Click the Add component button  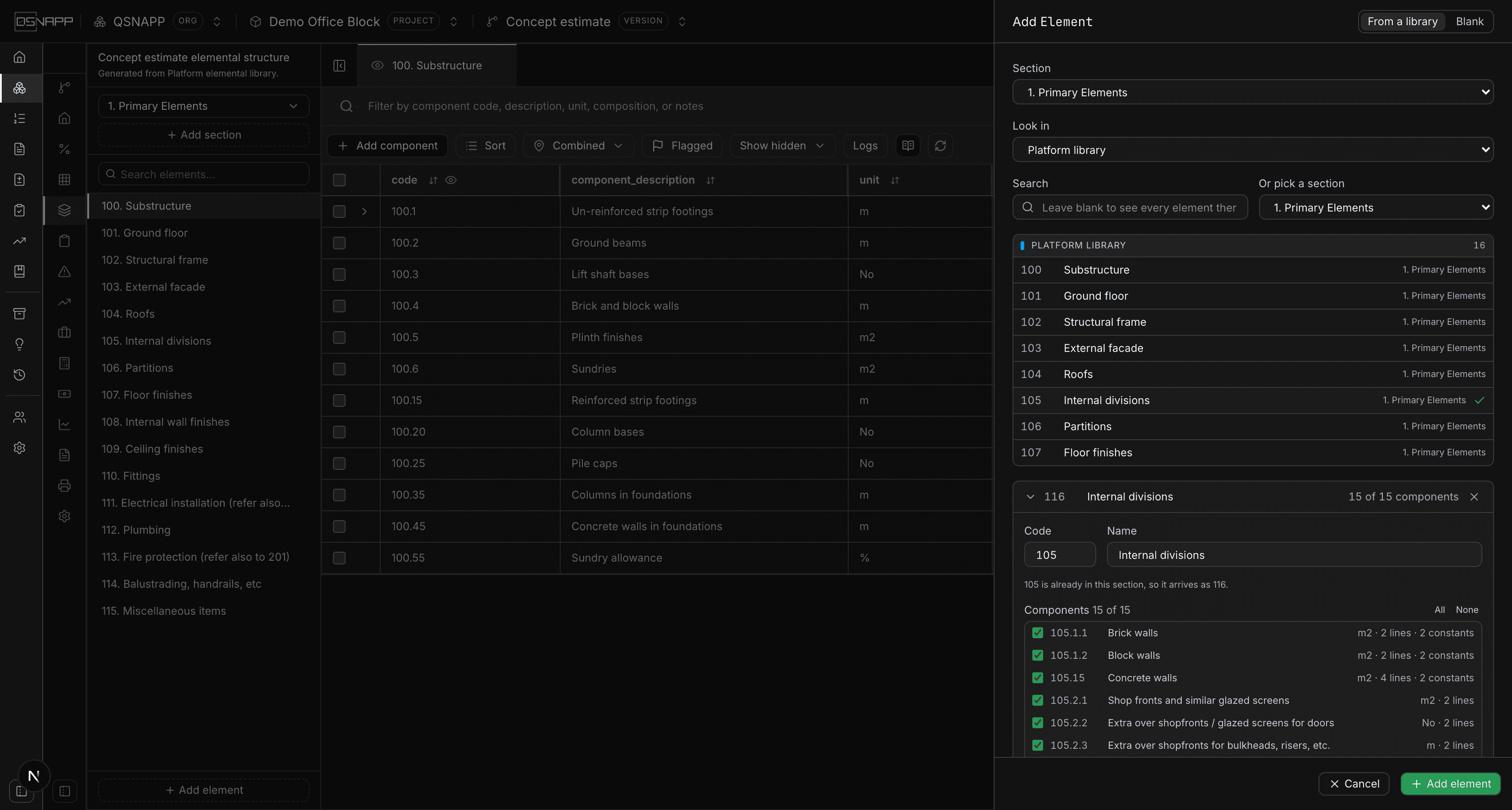point(387,145)
